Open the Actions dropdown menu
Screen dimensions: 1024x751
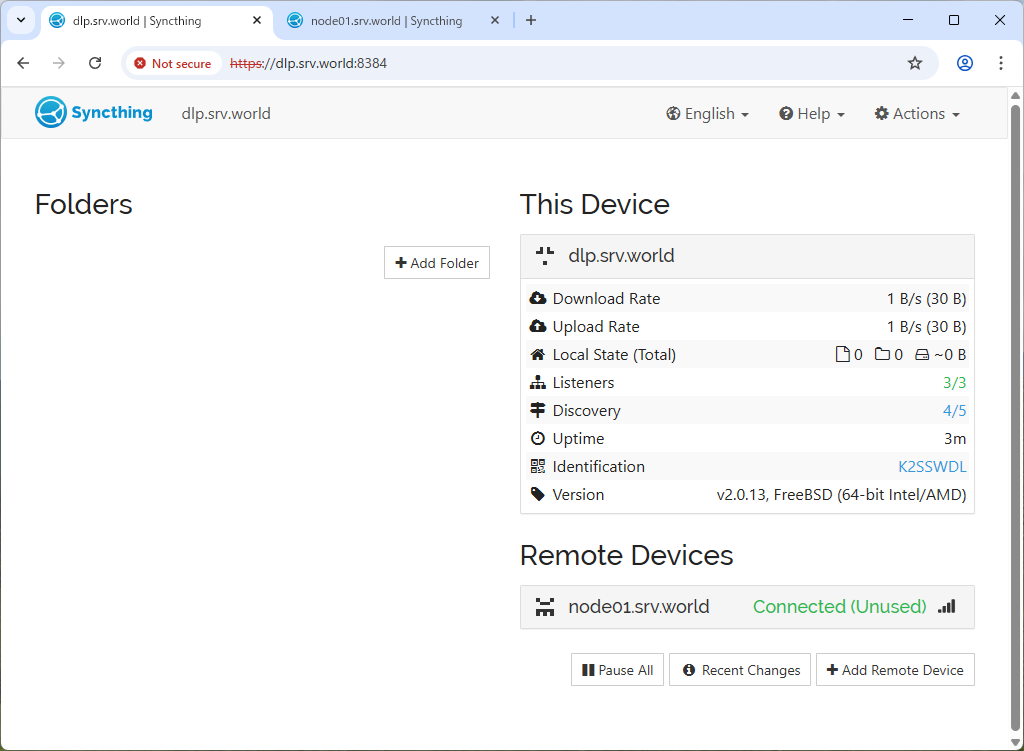click(x=916, y=114)
